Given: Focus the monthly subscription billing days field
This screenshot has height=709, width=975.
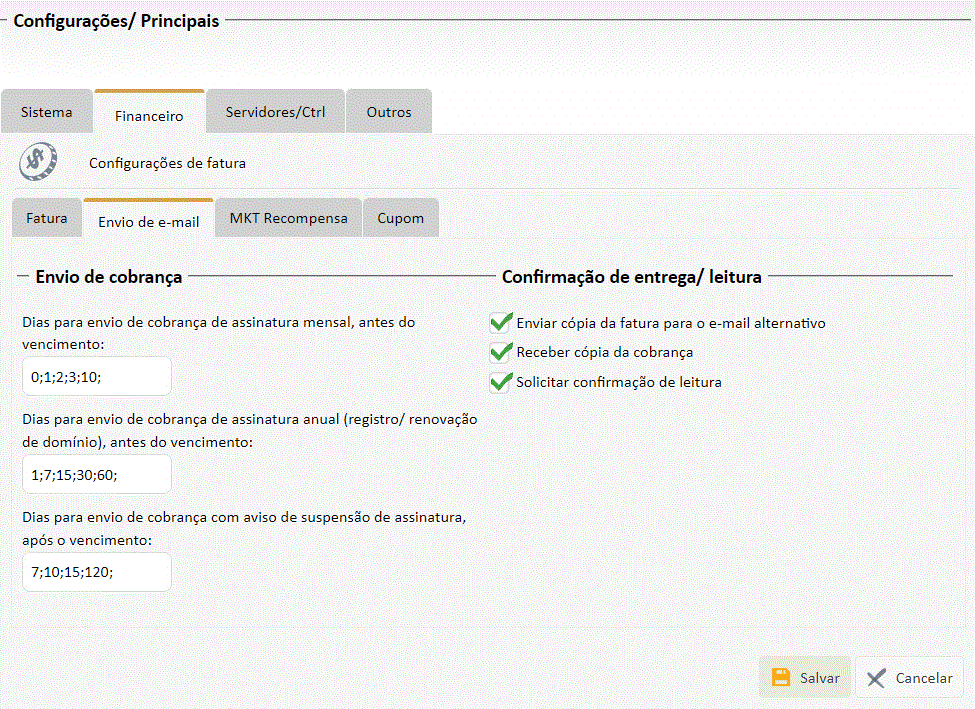Looking at the screenshot, I should tap(97, 377).
